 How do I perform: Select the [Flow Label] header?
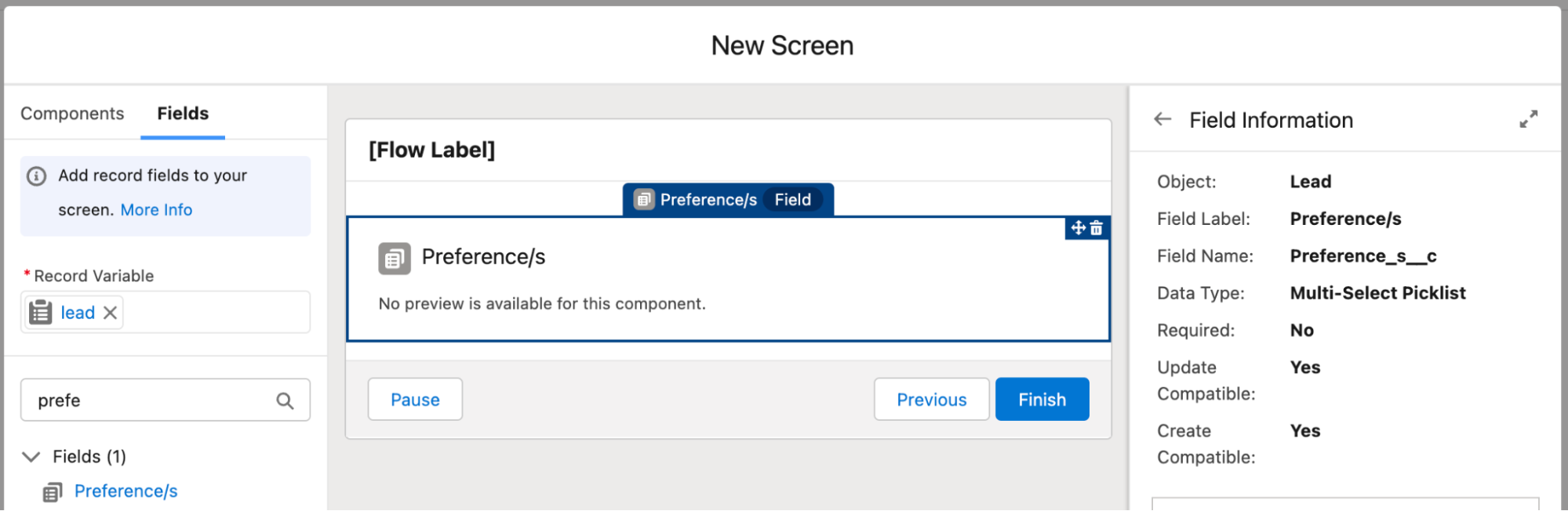432,150
